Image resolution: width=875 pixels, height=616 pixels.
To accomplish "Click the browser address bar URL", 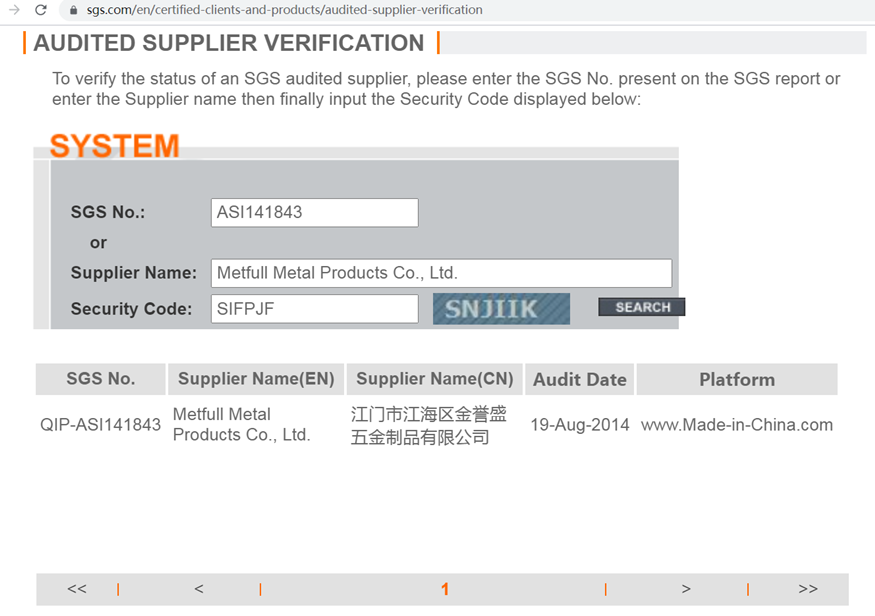I will (x=284, y=10).
